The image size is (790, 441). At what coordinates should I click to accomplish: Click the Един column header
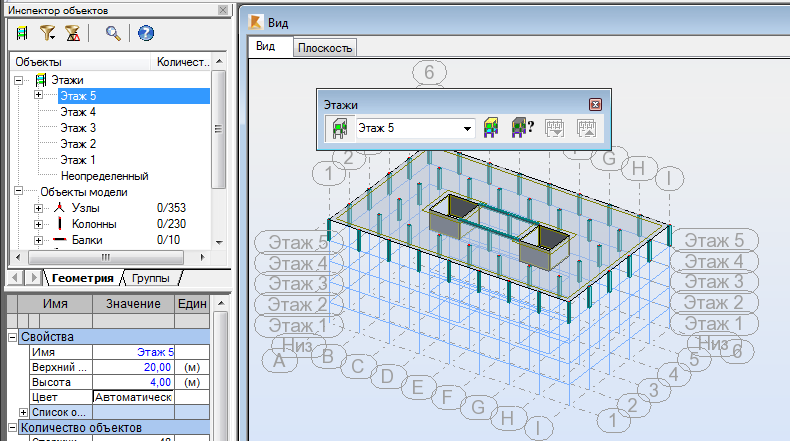(192, 304)
